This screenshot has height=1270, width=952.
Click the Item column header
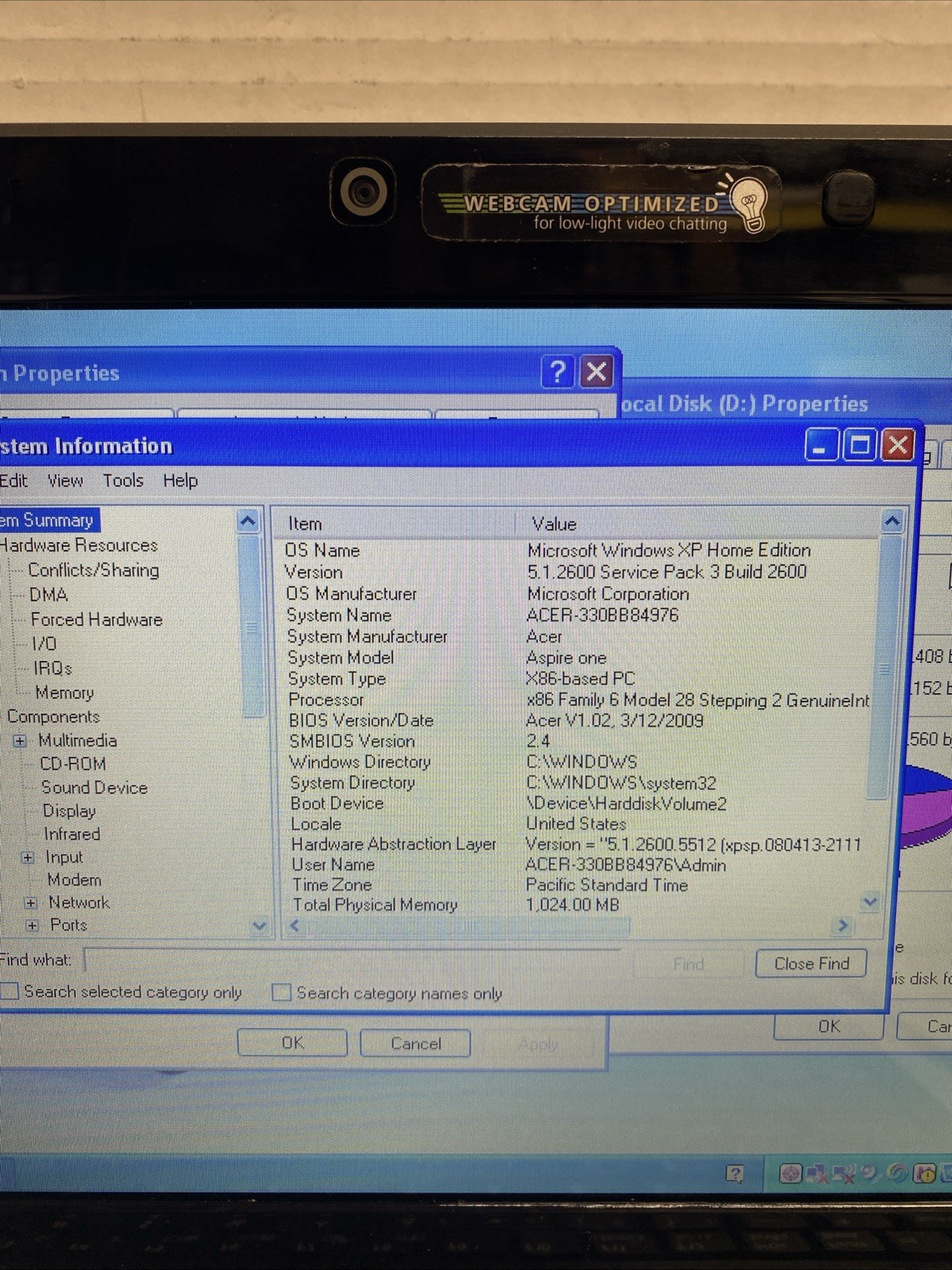(395, 523)
